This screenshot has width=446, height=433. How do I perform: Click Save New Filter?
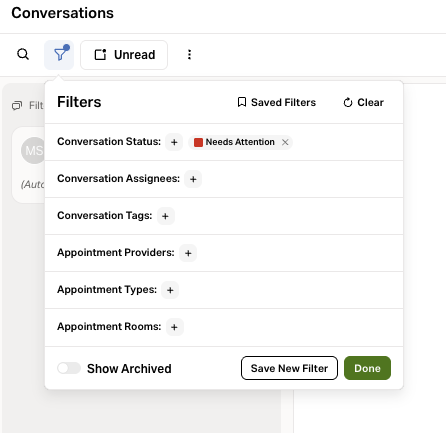point(289,368)
